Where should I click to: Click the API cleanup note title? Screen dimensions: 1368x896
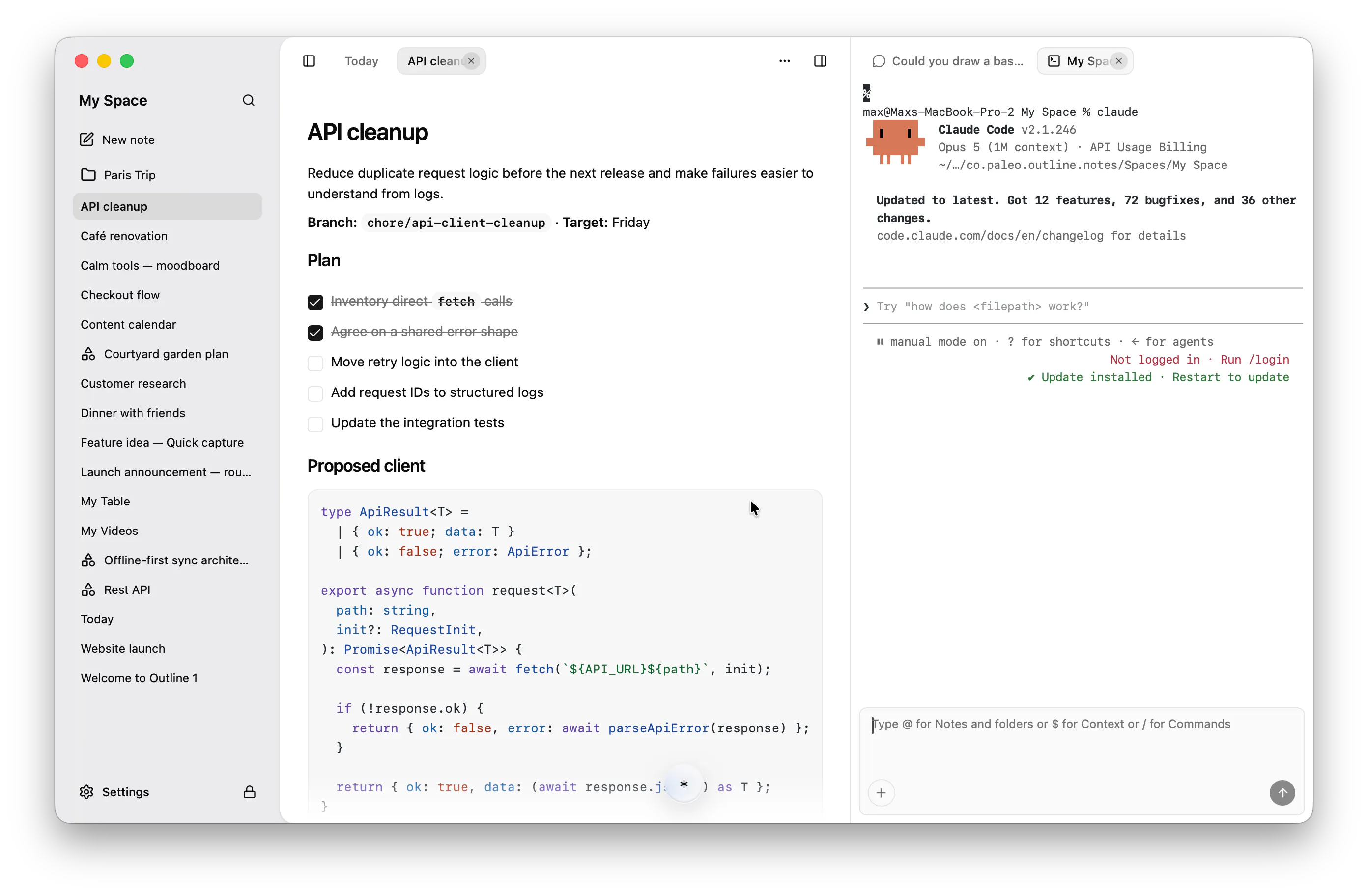pos(367,132)
